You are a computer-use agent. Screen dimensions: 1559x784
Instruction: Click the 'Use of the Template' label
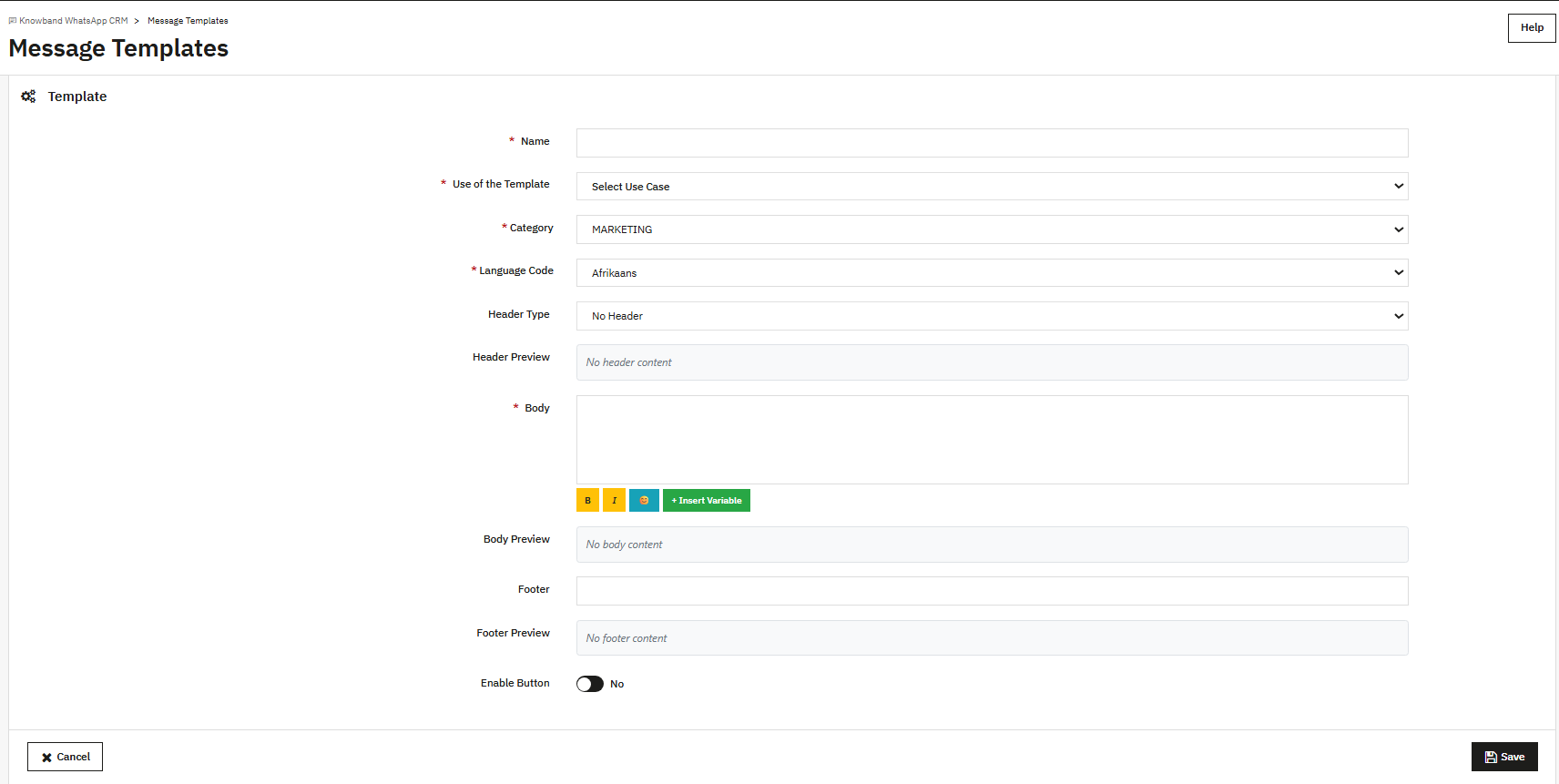(x=501, y=184)
